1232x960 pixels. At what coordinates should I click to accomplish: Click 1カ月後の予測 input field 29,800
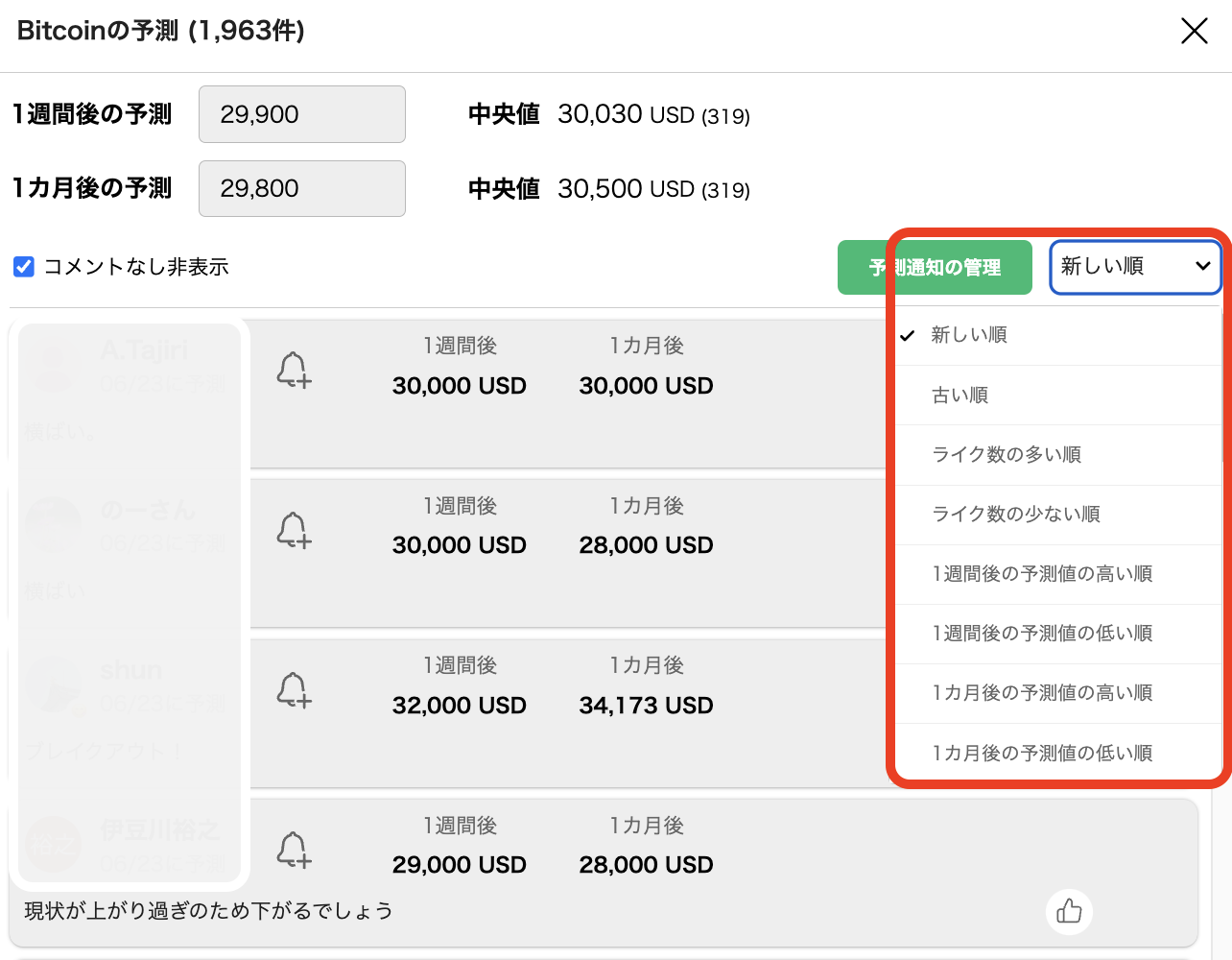(302, 188)
